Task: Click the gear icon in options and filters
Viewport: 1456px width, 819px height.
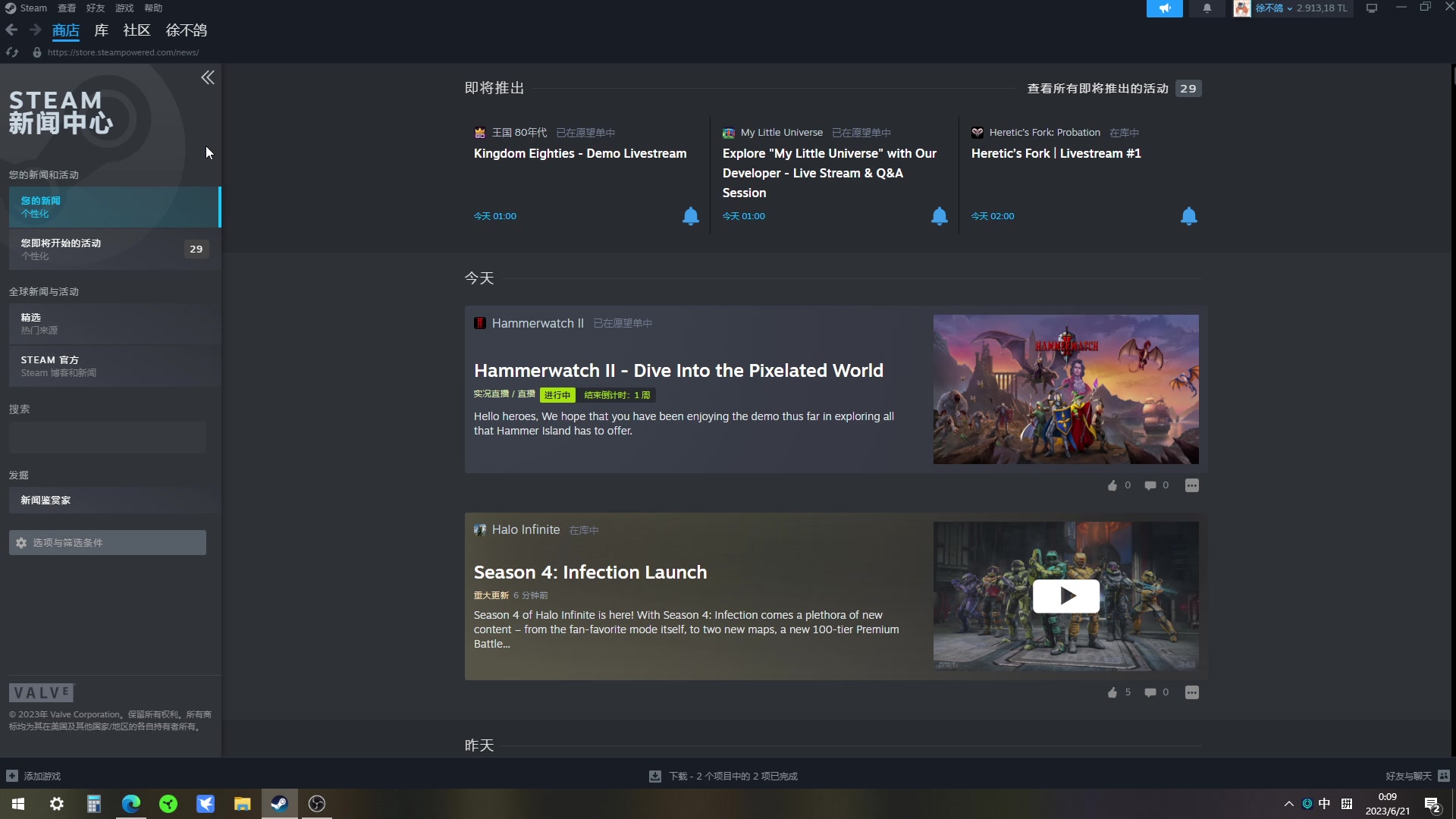Action: (21, 543)
